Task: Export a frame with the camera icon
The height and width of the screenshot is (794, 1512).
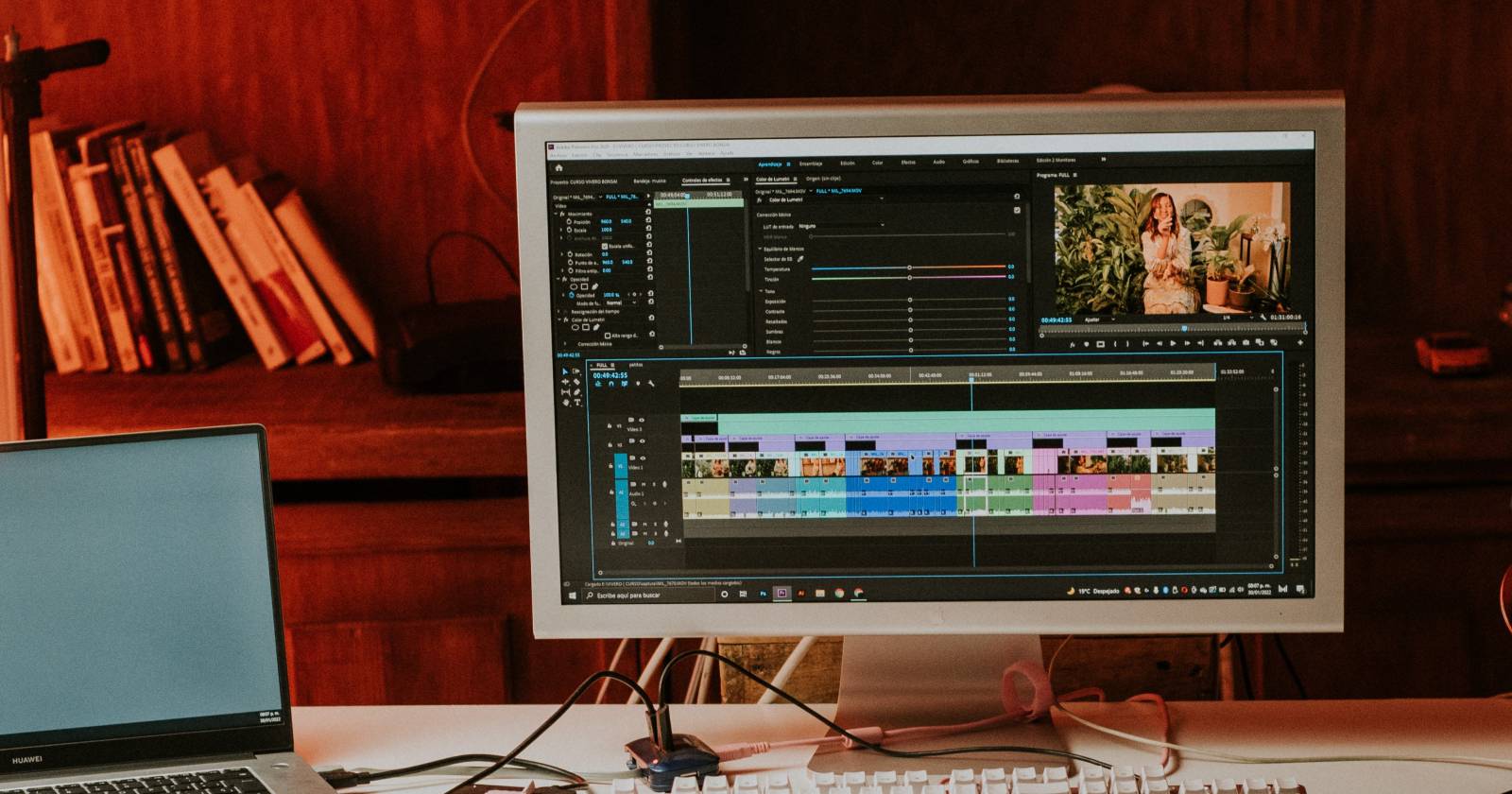Action: (x=1246, y=342)
